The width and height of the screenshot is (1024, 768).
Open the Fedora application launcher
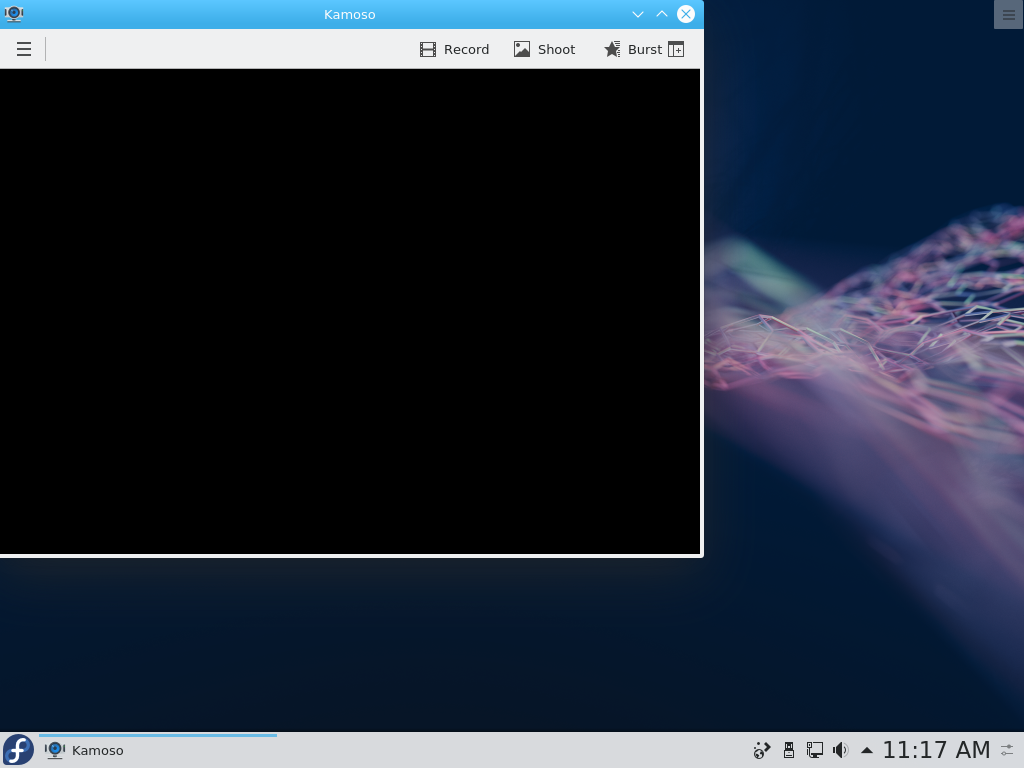coord(18,750)
